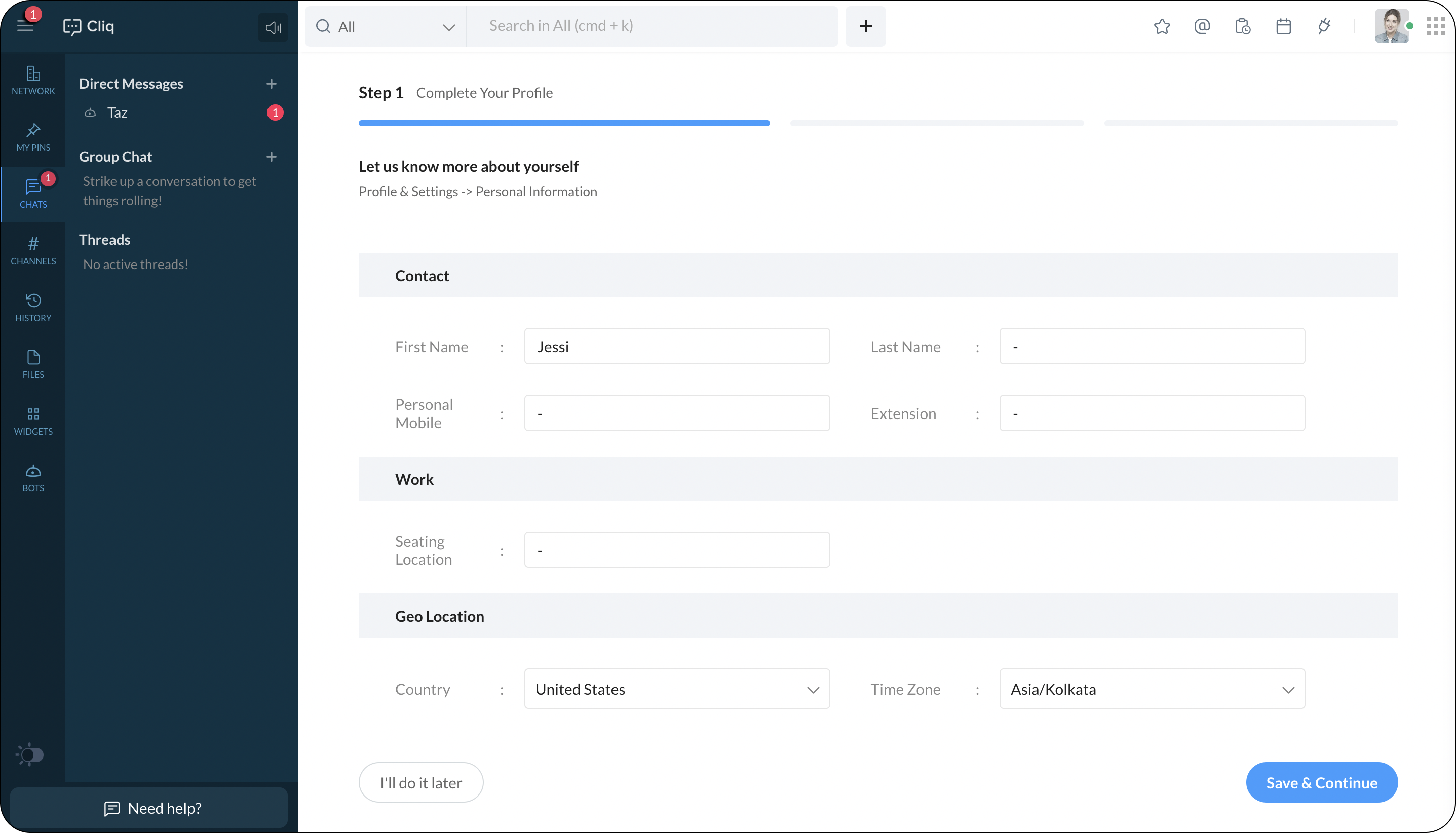Open the calendar icon in the top bar
The width and height of the screenshot is (1456, 833).
(x=1283, y=26)
